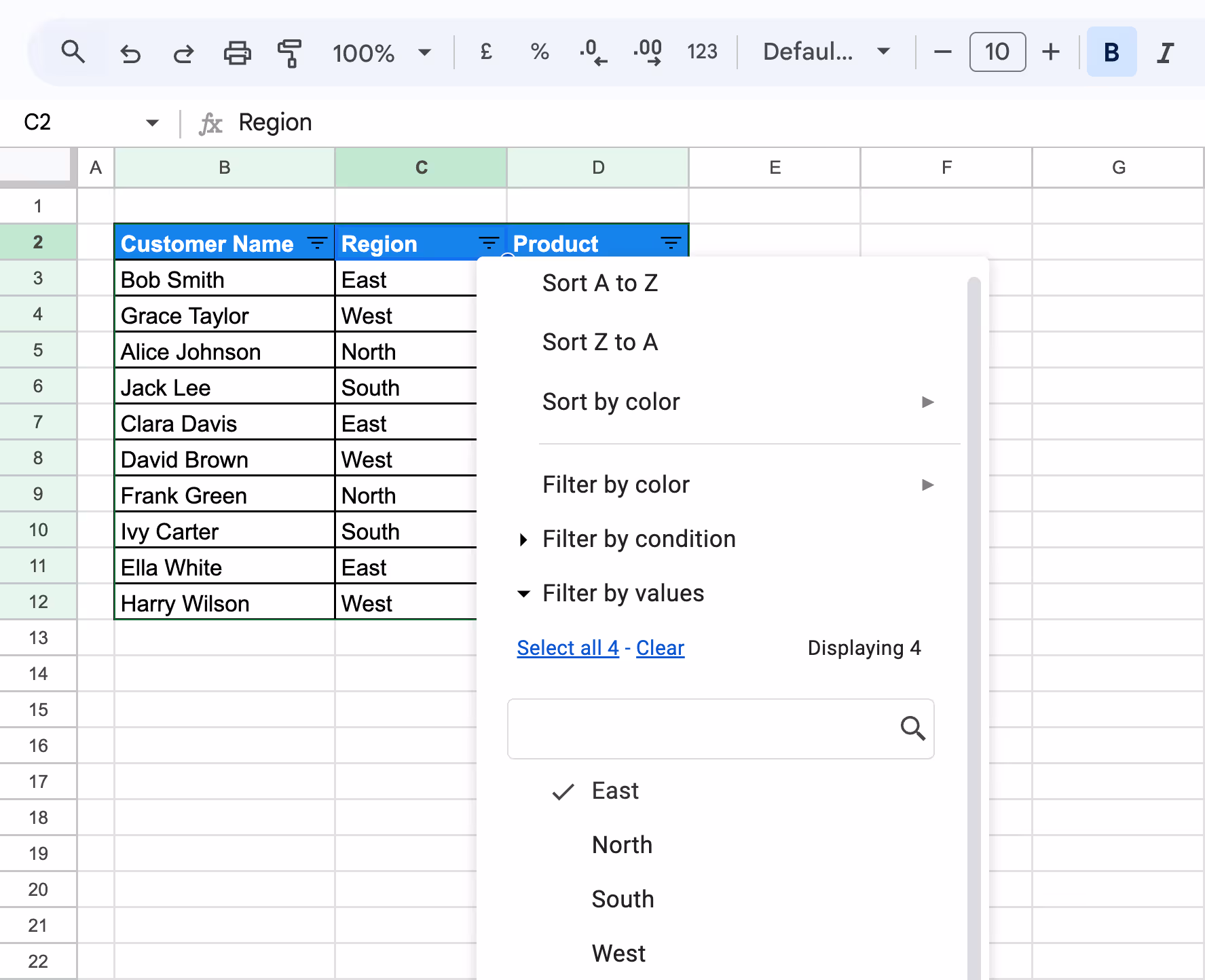Toggle italic formatting
This screenshot has height=980, width=1205.
[x=1165, y=52]
